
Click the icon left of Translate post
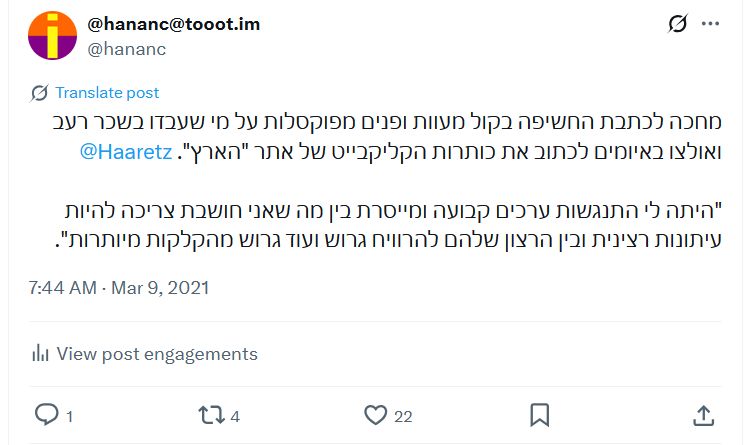point(41,93)
